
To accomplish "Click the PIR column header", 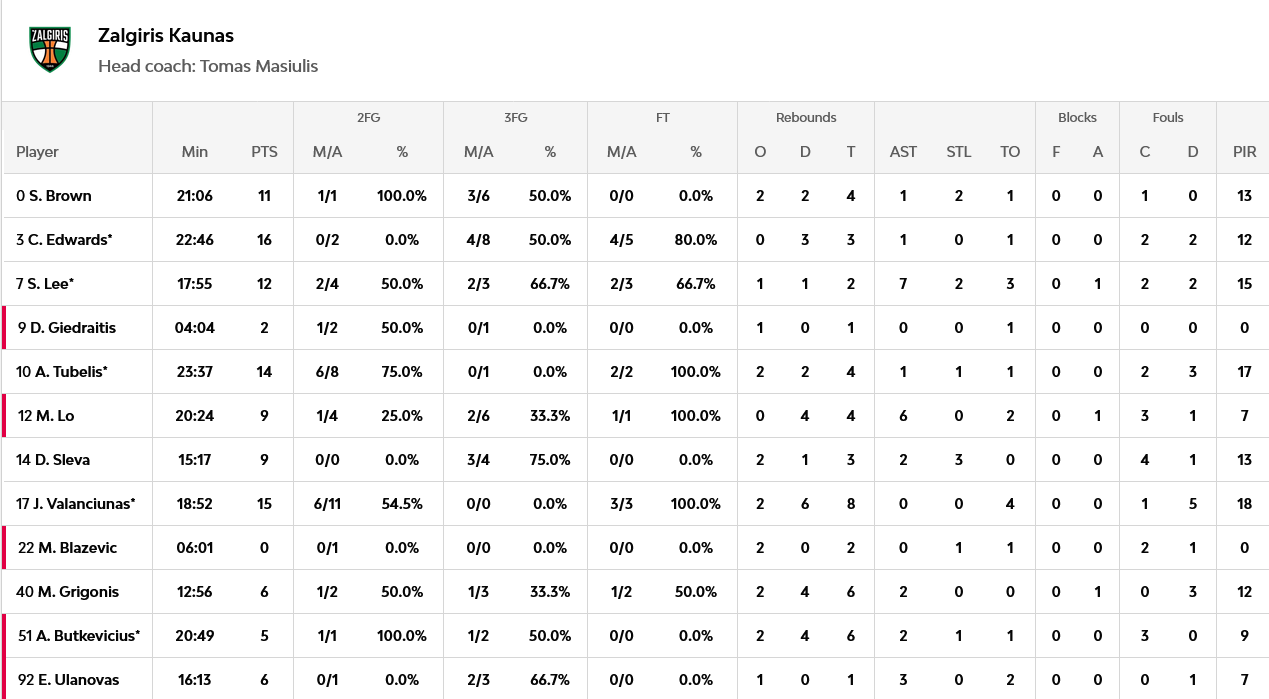I will pos(1244,152).
